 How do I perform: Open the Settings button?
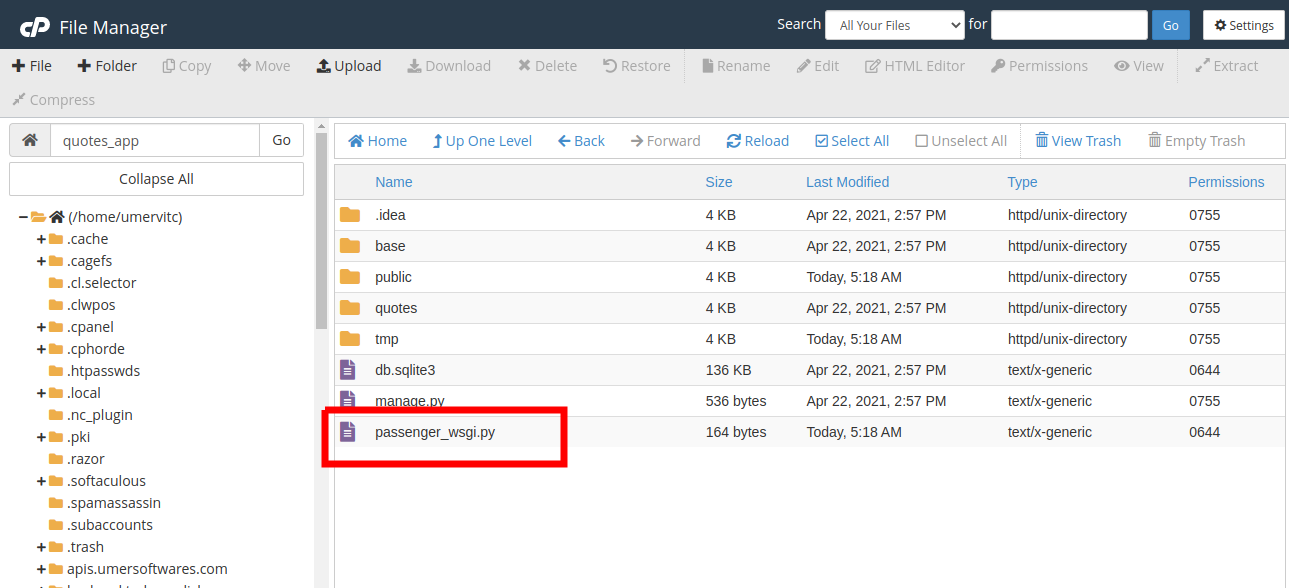[1243, 26]
